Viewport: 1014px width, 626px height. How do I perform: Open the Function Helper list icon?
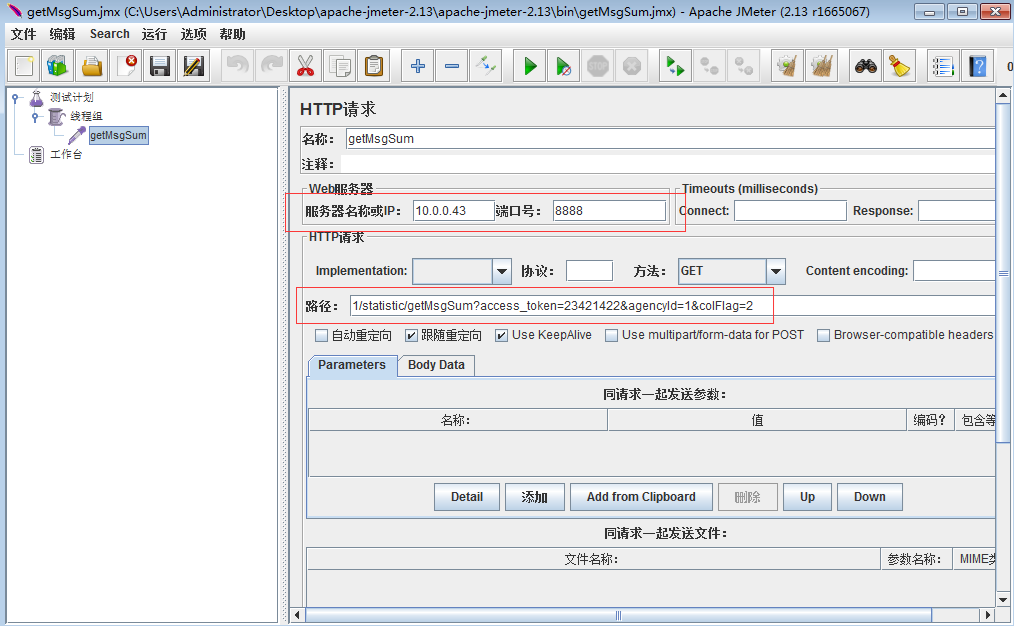(x=944, y=66)
